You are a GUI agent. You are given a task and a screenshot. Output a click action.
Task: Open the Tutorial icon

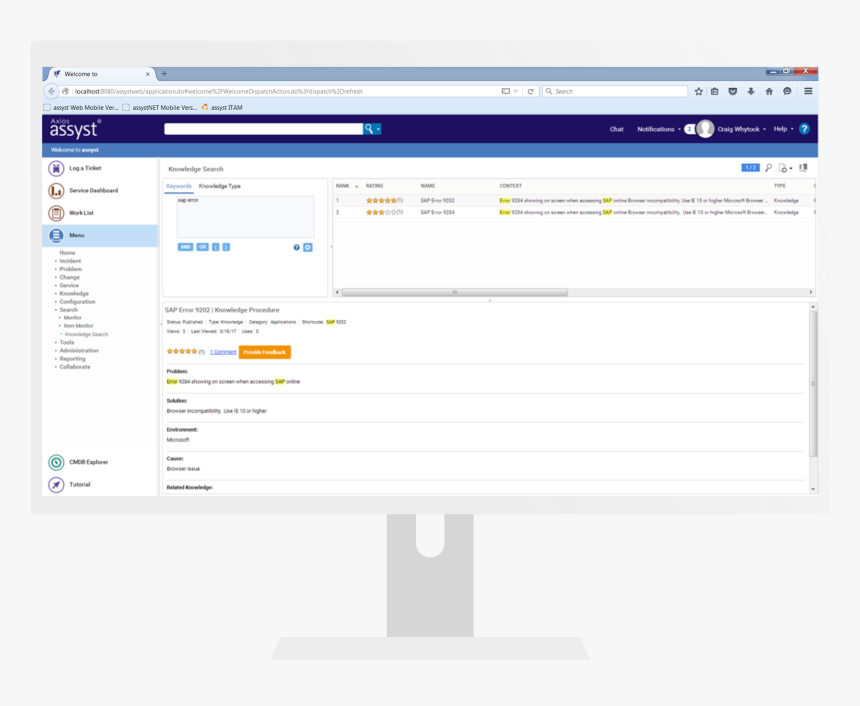tap(56, 485)
